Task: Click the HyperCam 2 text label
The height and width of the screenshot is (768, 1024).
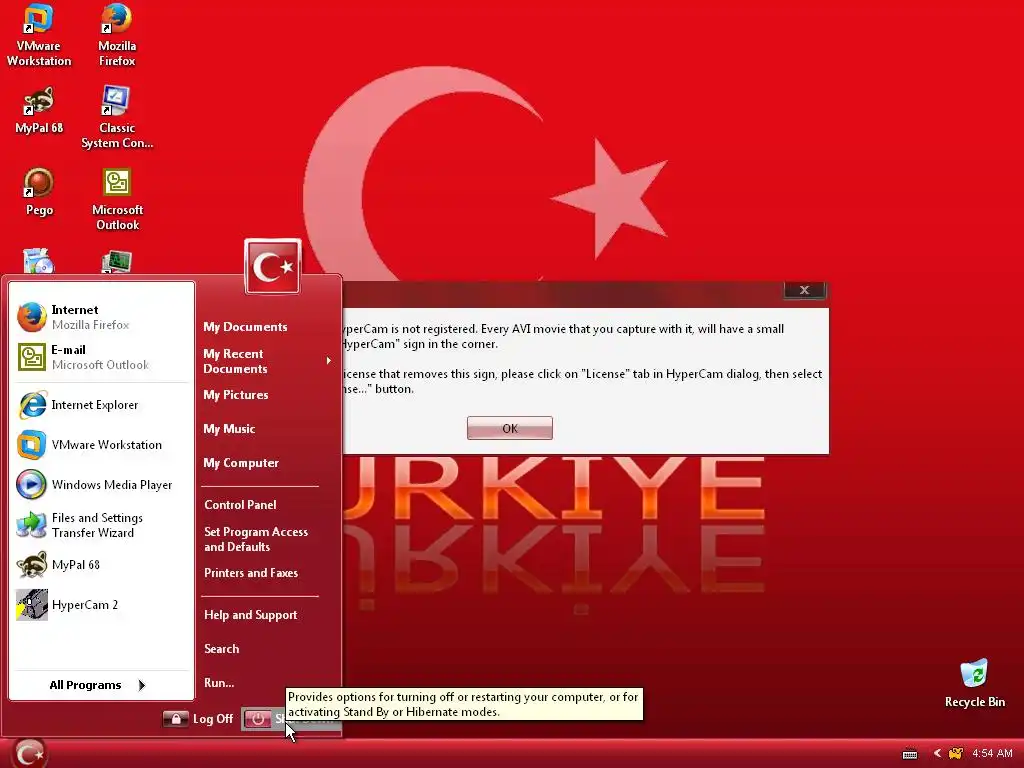Action: (85, 605)
